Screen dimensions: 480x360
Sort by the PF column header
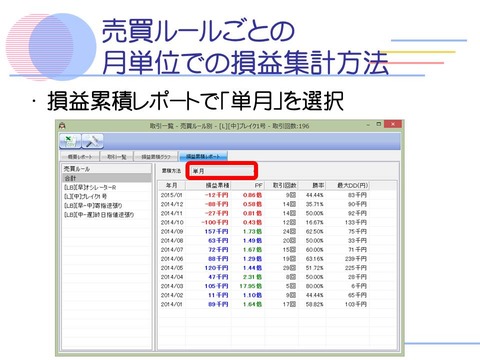[248, 185]
